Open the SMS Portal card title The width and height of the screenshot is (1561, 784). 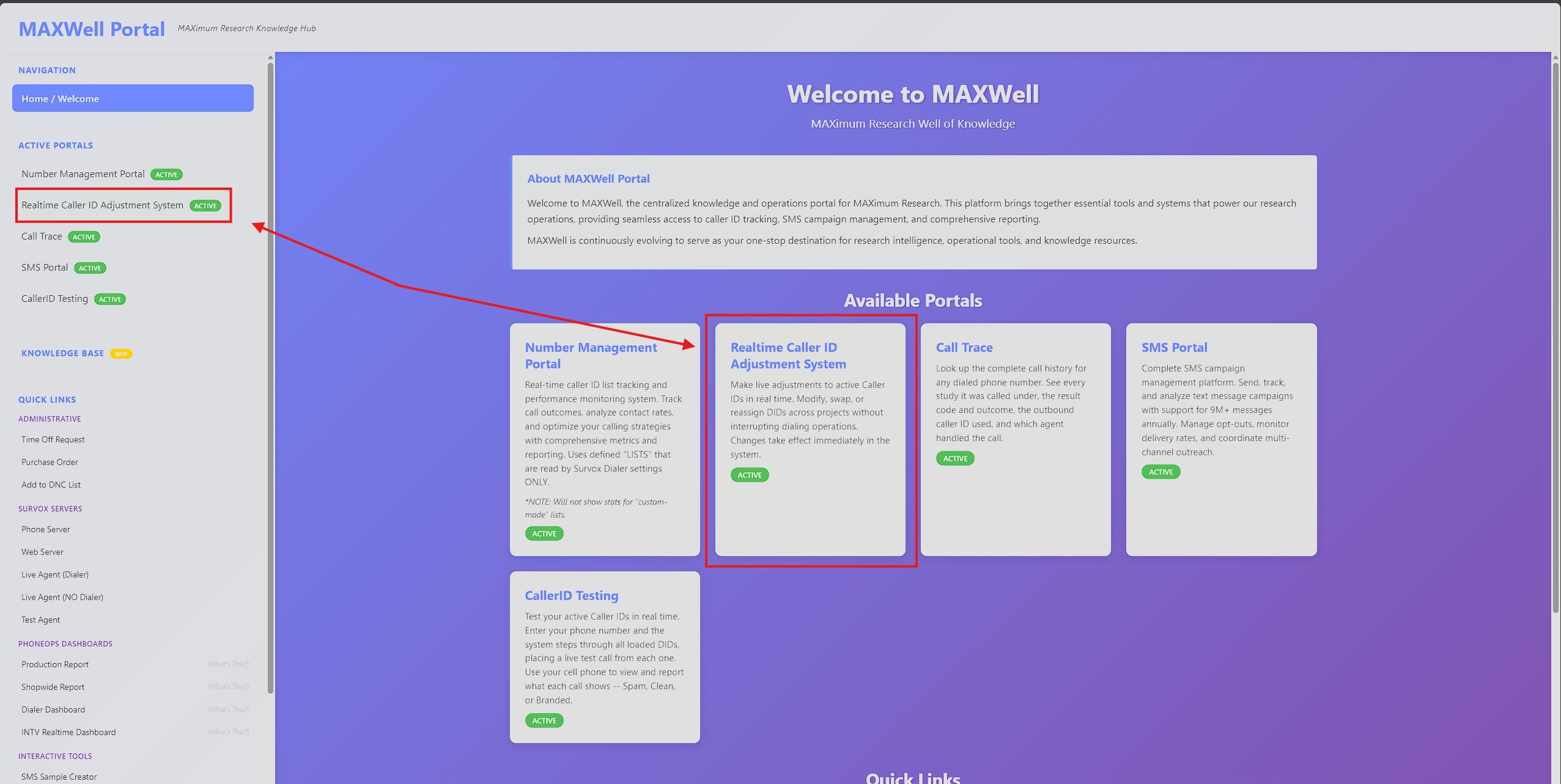(1174, 347)
